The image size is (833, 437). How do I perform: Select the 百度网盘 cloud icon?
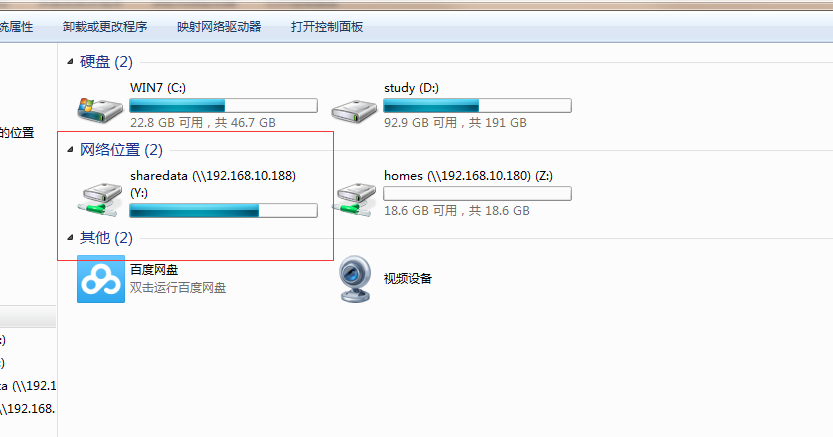point(101,279)
